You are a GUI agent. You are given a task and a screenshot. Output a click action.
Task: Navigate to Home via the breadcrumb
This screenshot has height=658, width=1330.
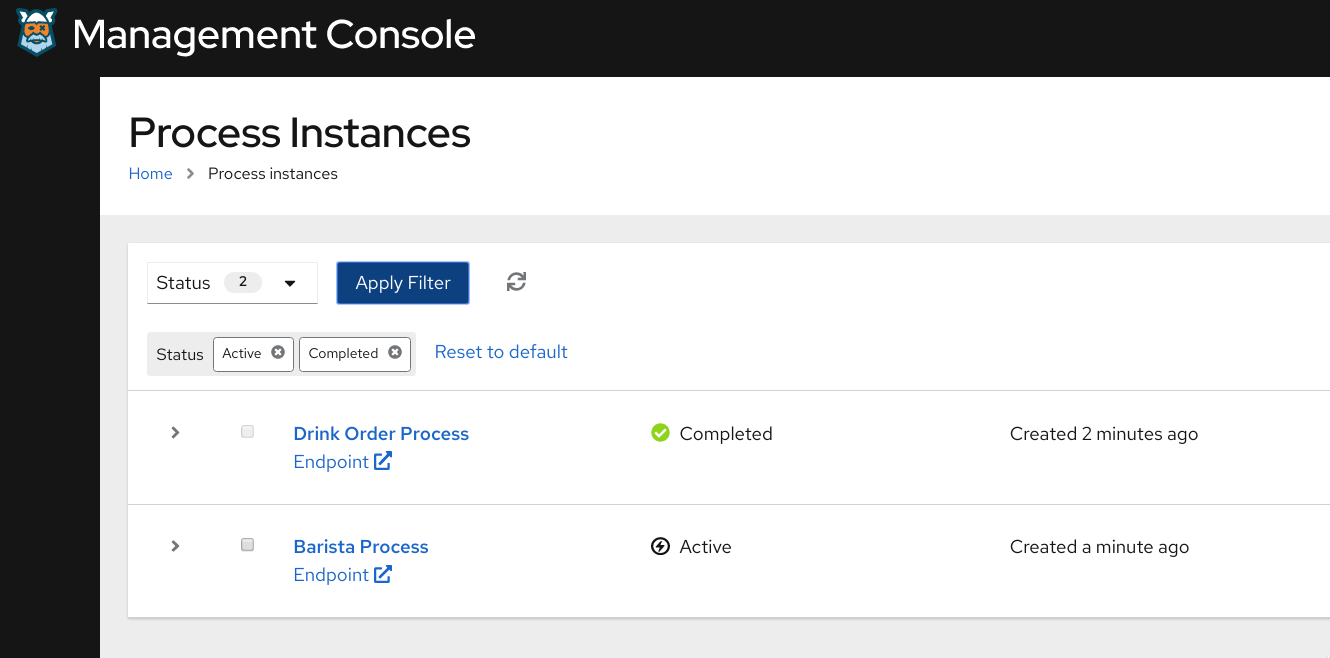pos(150,173)
